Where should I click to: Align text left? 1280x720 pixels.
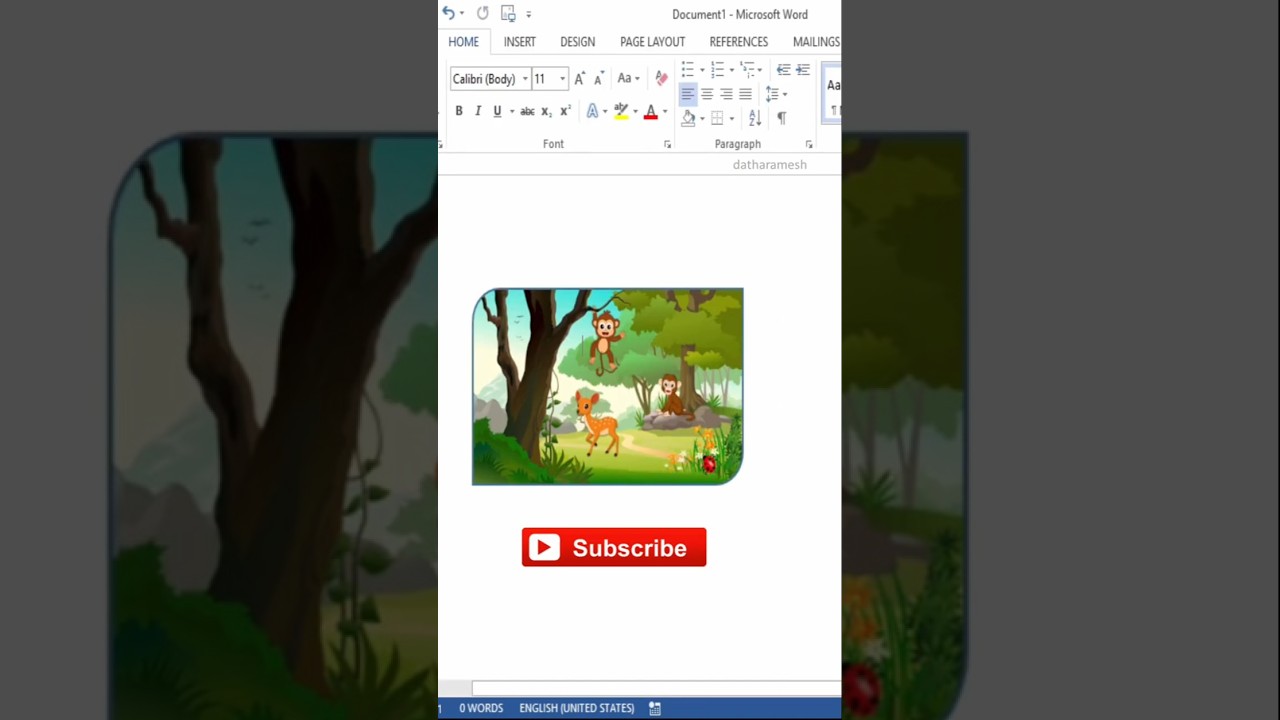(x=688, y=94)
